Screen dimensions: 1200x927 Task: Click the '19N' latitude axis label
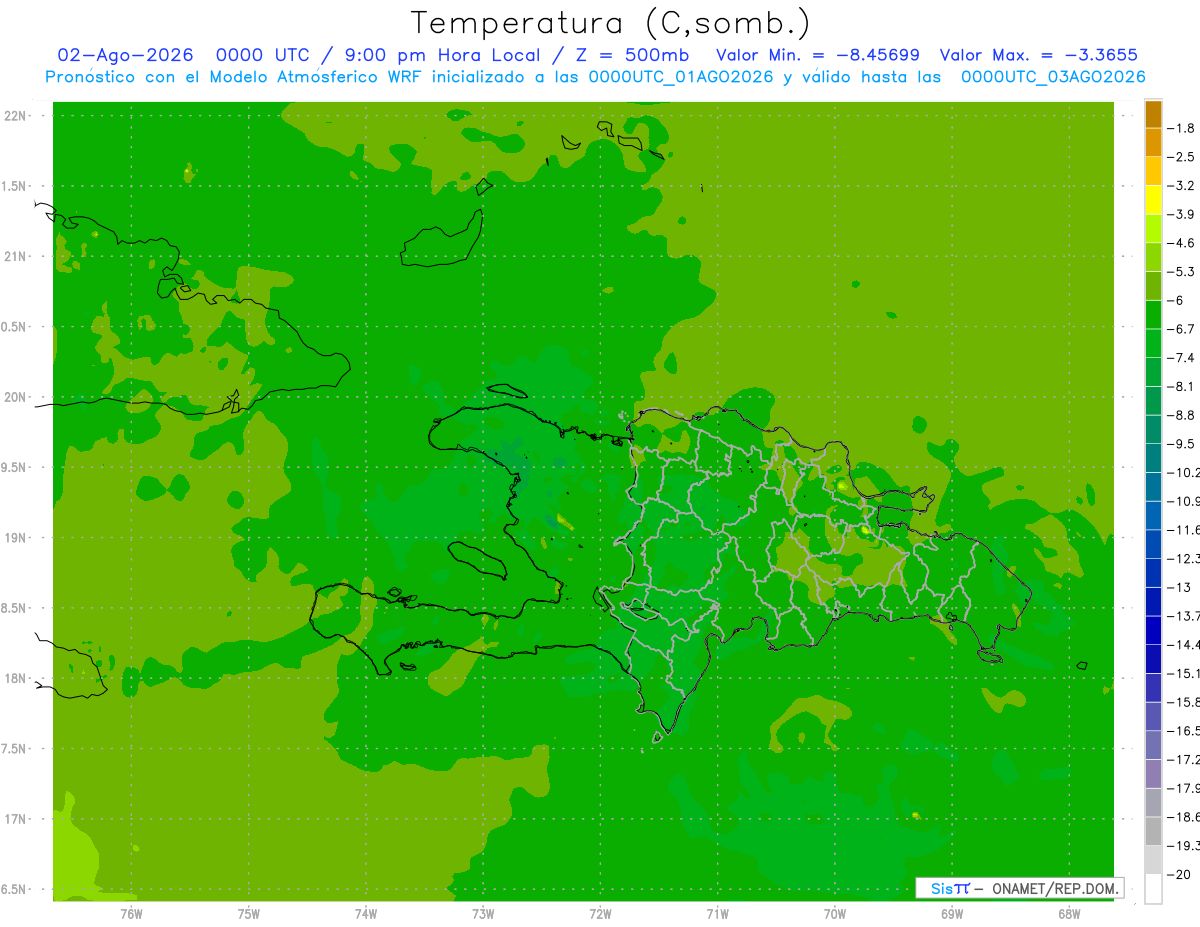pyautogui.click(x=14, y=538)
